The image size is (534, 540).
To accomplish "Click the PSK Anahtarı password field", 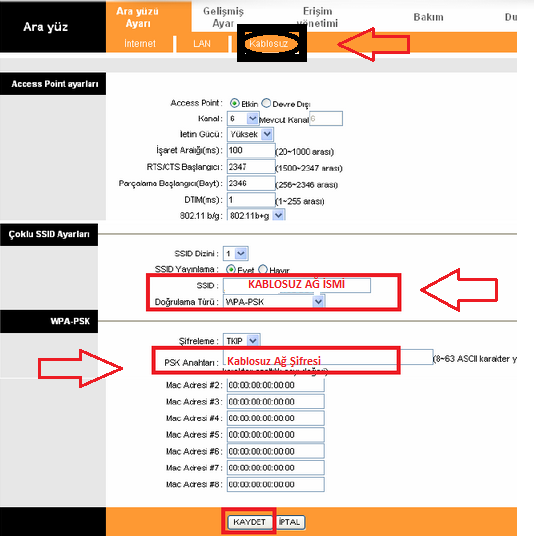I will pos(328,357).
